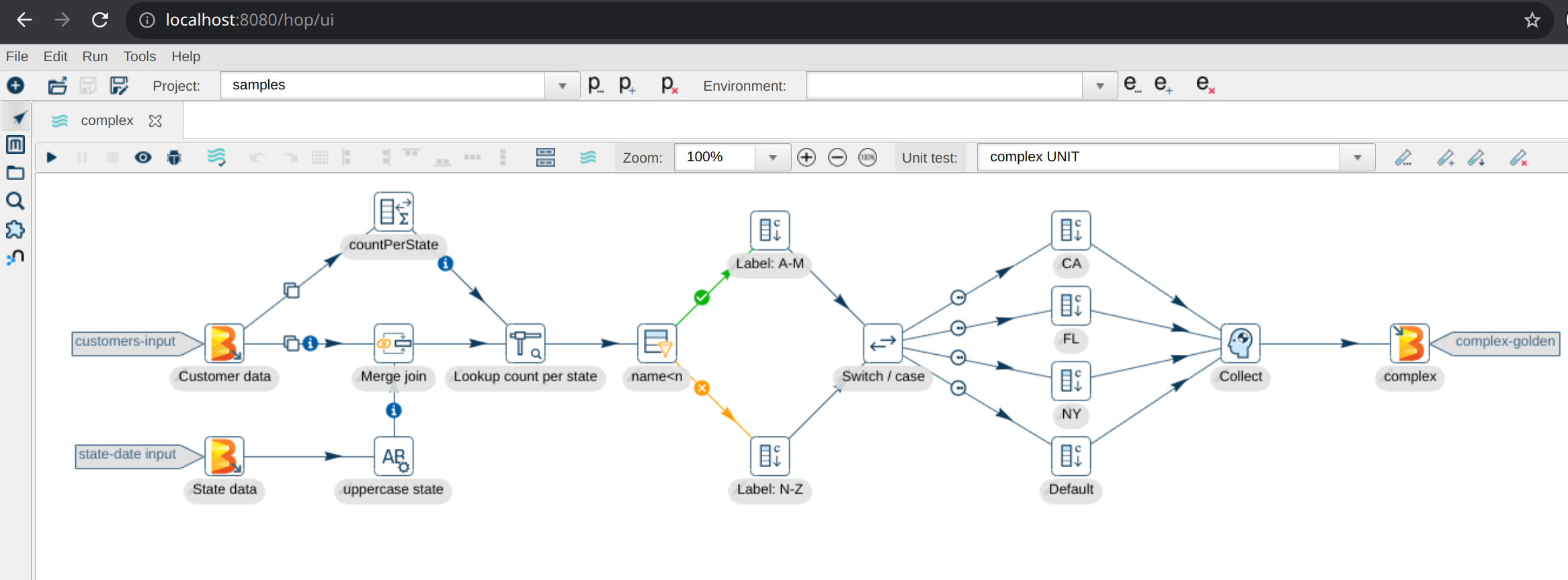Select the name<n filter transform icon
The image size is (1568, 580).
(x=657, y=343)
